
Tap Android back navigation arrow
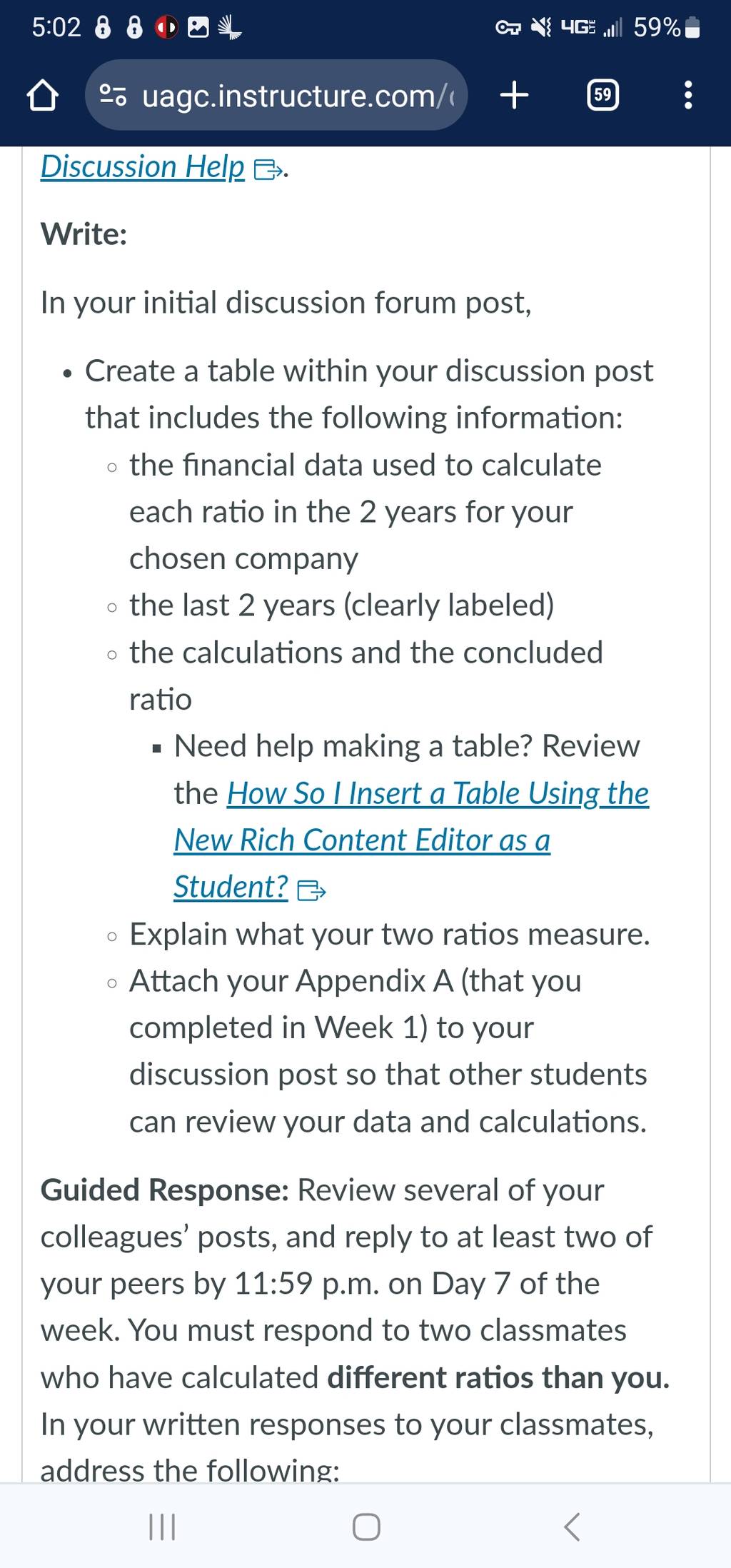pos(571,1527)
